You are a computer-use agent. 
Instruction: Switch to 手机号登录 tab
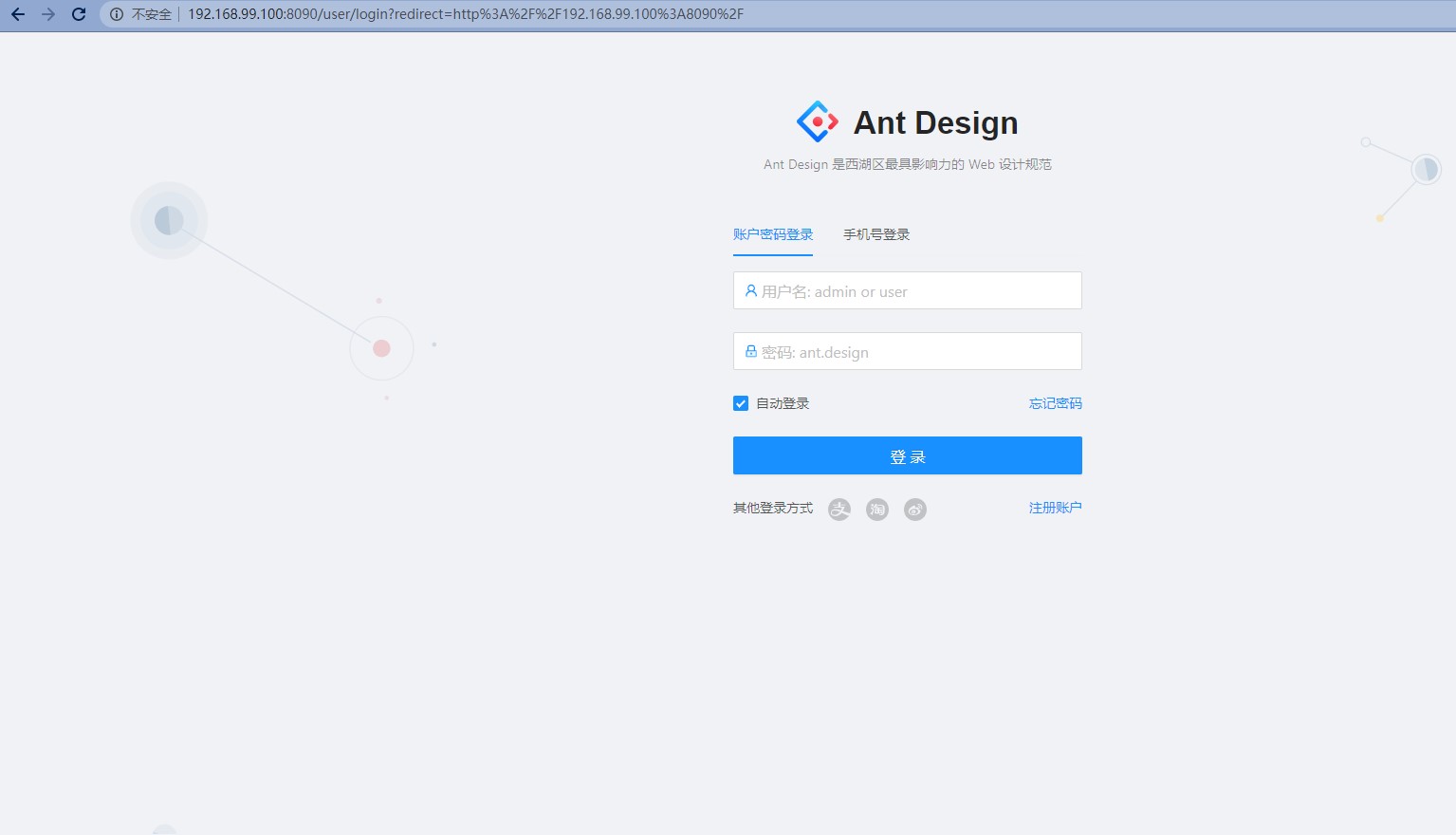coord(876,234)
